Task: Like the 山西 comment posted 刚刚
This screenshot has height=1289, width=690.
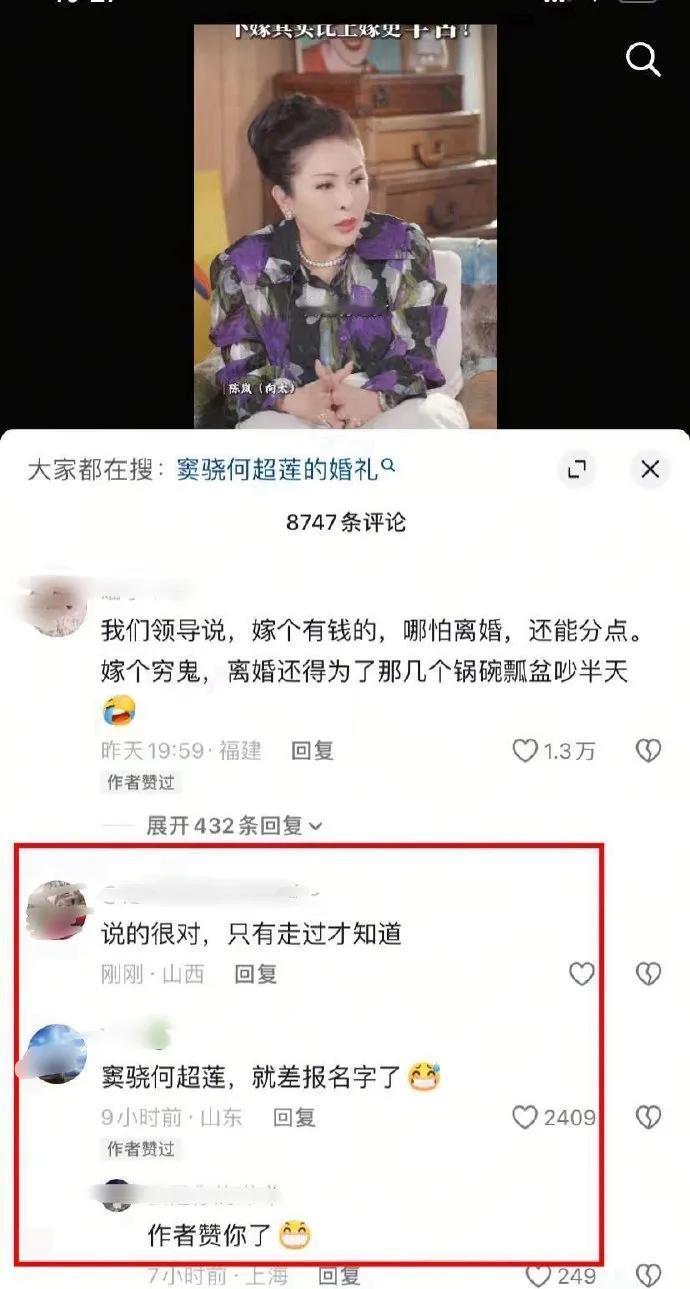Action: (581, 974)
